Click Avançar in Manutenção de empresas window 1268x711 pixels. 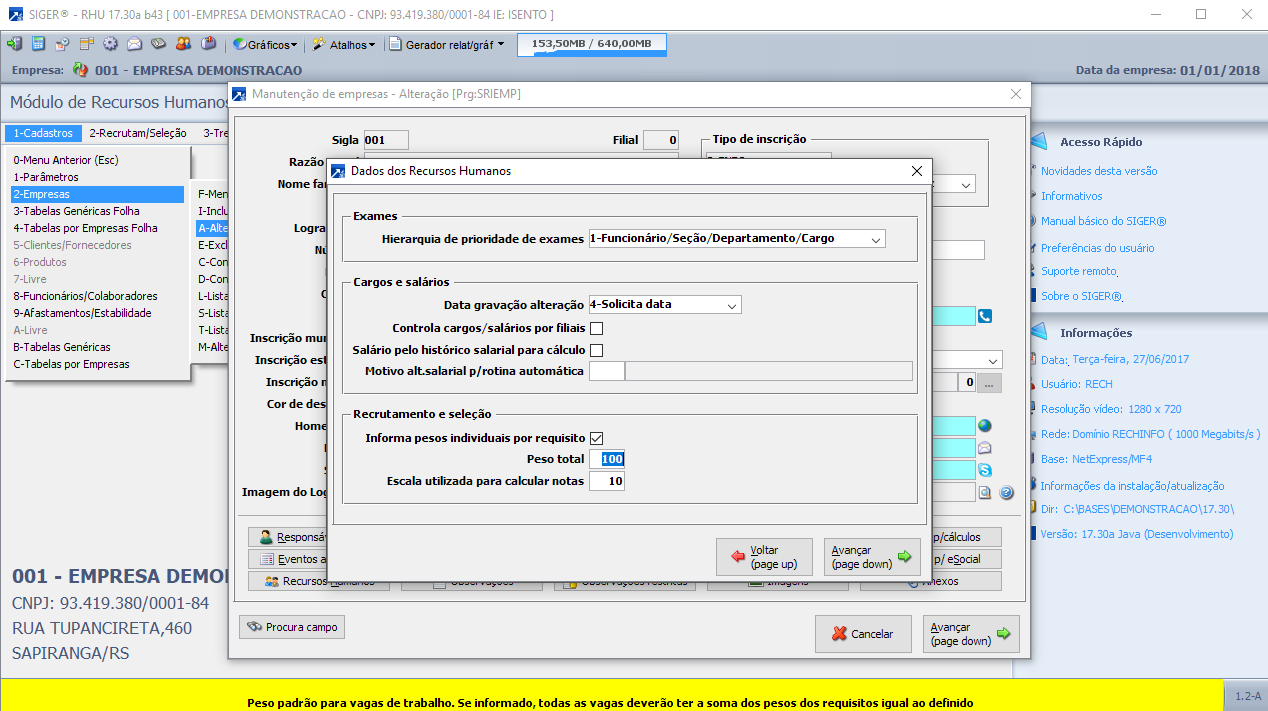(971, 634)
